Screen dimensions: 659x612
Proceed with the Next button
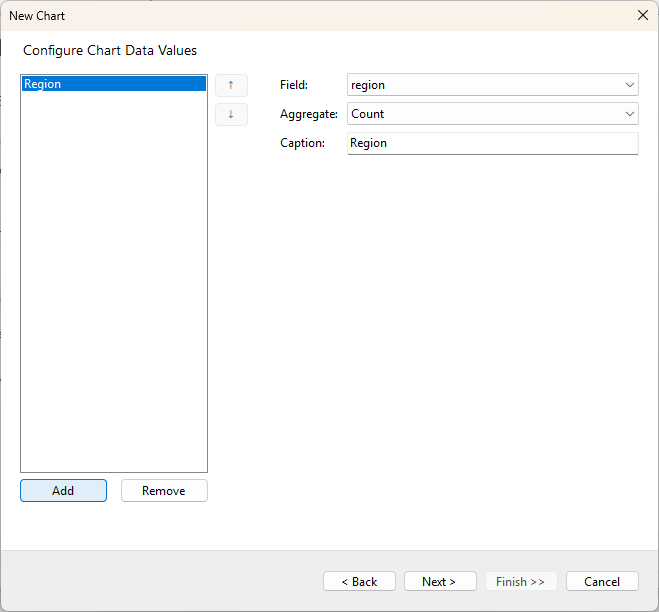pos(439,581)
